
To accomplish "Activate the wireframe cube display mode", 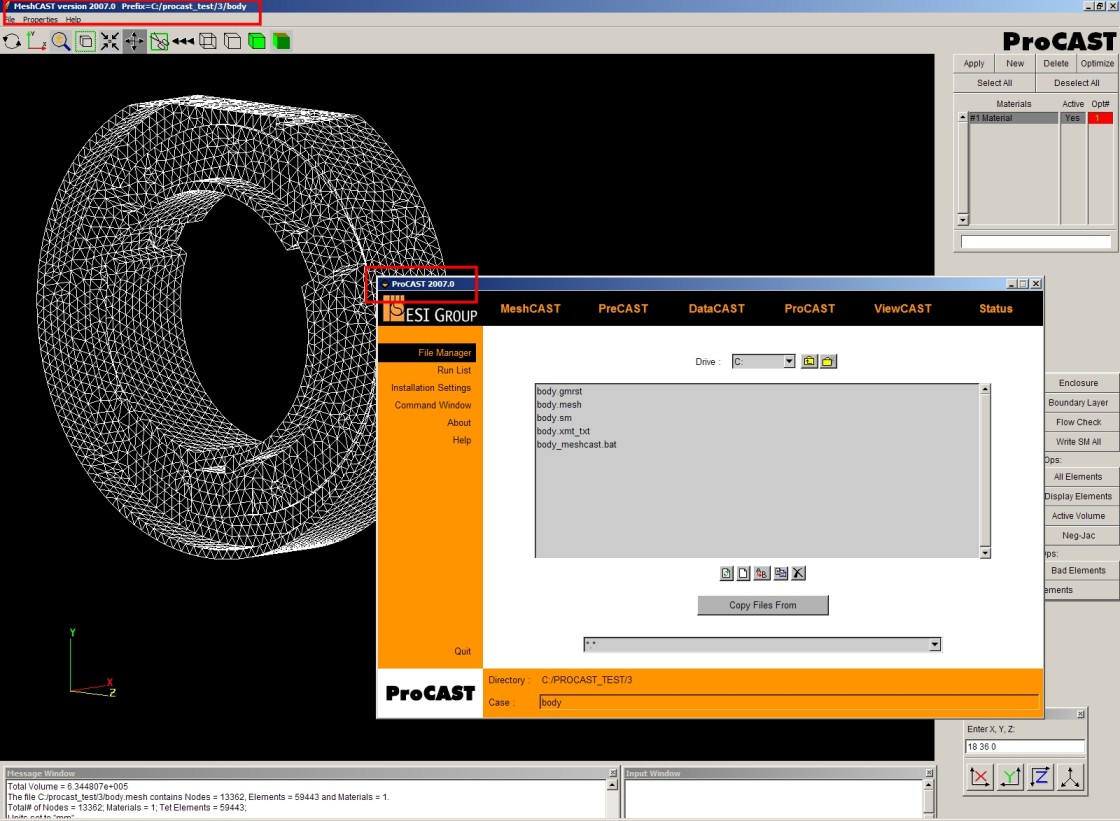I will [x=207, y=41].
